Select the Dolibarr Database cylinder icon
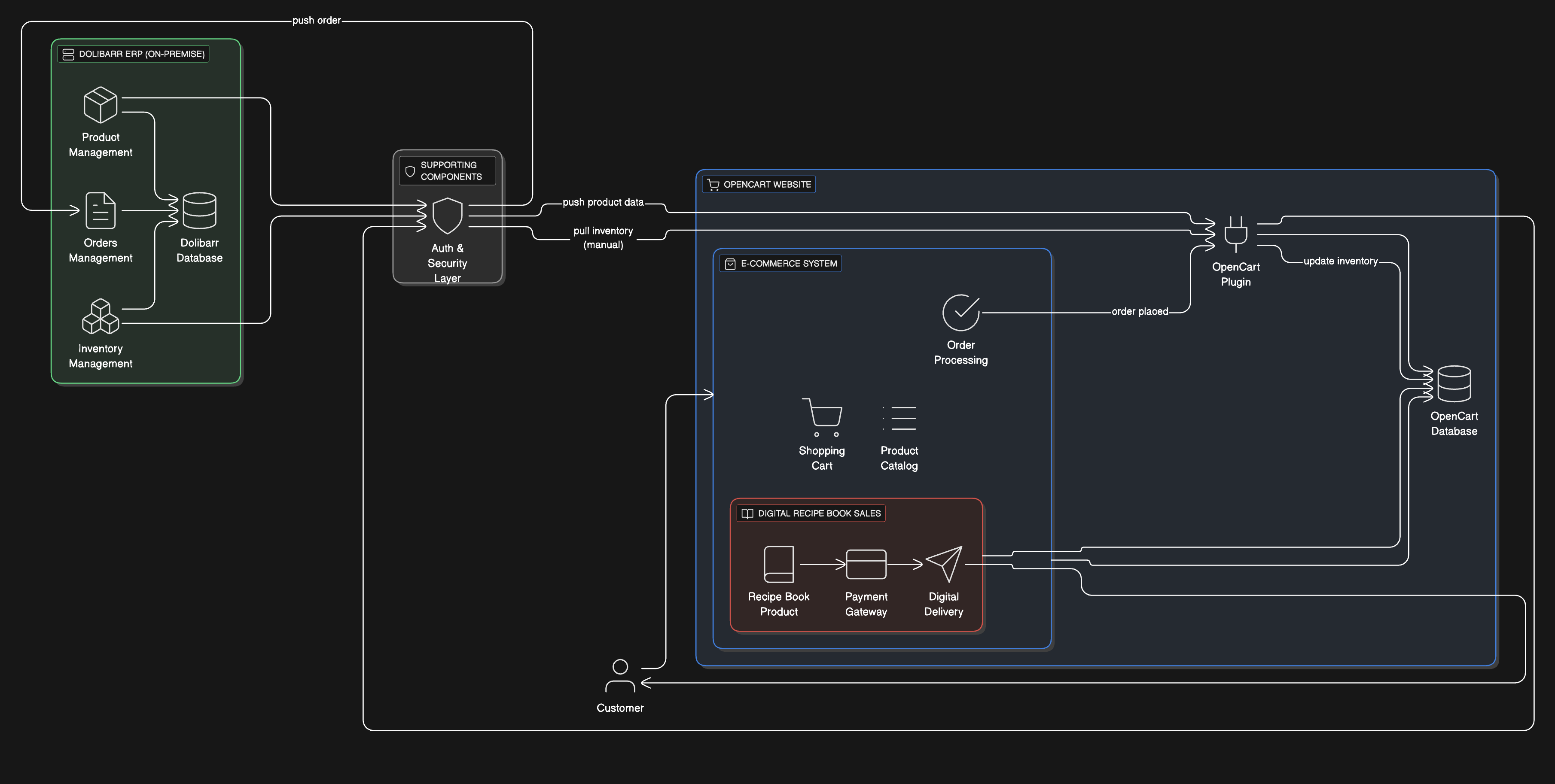Viewport: 1555px width, 784px height. point(199,211)
